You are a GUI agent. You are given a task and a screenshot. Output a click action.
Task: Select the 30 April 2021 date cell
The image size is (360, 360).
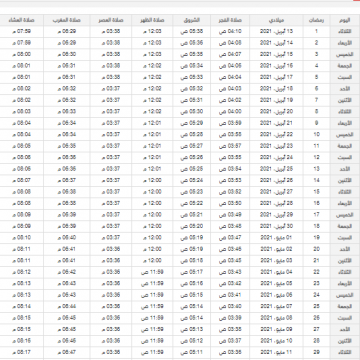point(276,226)
